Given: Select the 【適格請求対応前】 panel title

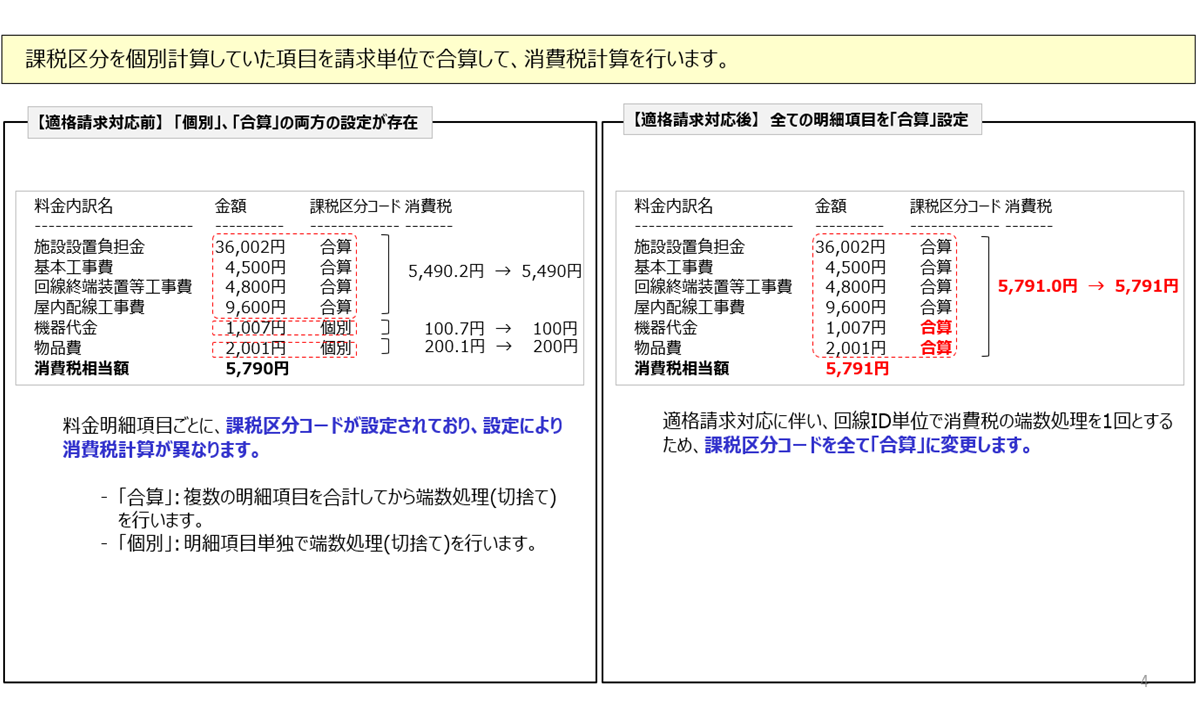Looking at the screenshot, I should pyautogui.click(x=226, y=123).
